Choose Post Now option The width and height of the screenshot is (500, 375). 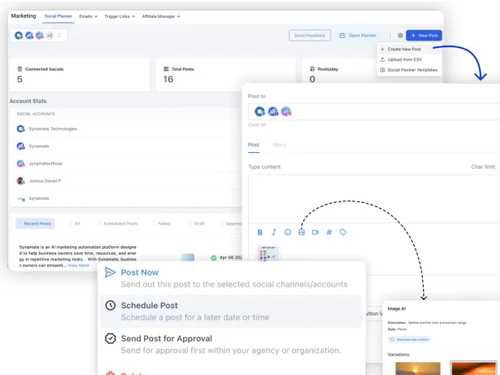pyautogui.click(x=231, y=278)
